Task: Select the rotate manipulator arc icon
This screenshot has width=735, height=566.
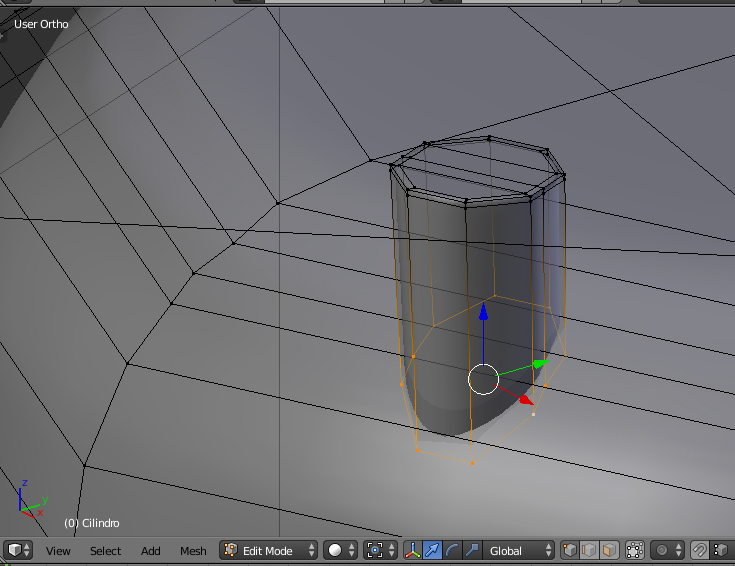Action: (x=453, y=550)
